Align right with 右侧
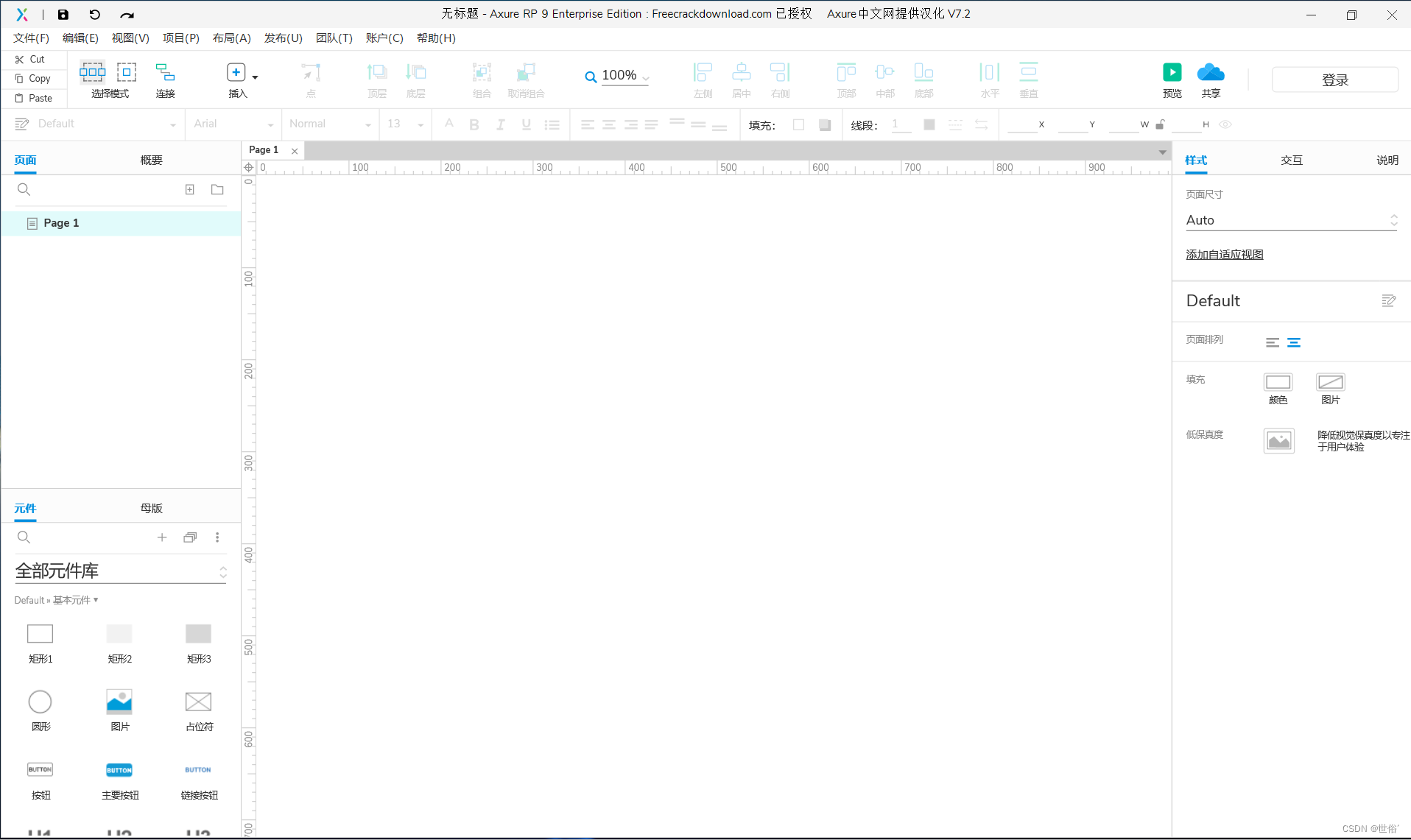This screenshot has width=1411, height=840. tap(780, 80)
